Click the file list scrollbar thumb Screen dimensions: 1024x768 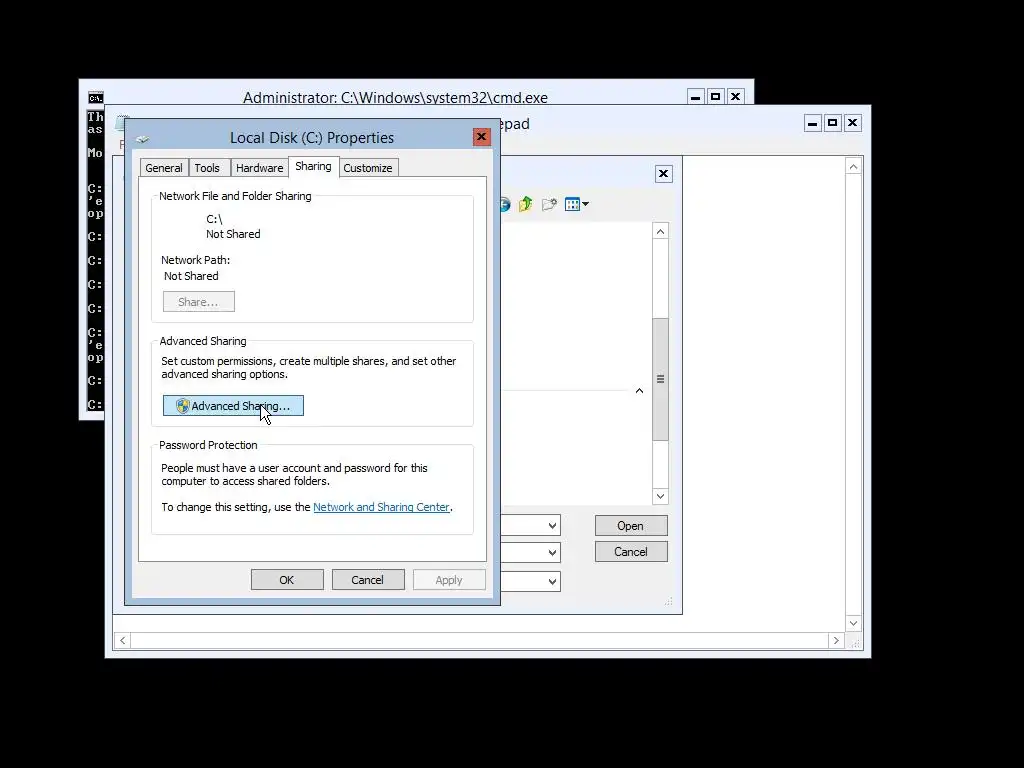(660, 379)
